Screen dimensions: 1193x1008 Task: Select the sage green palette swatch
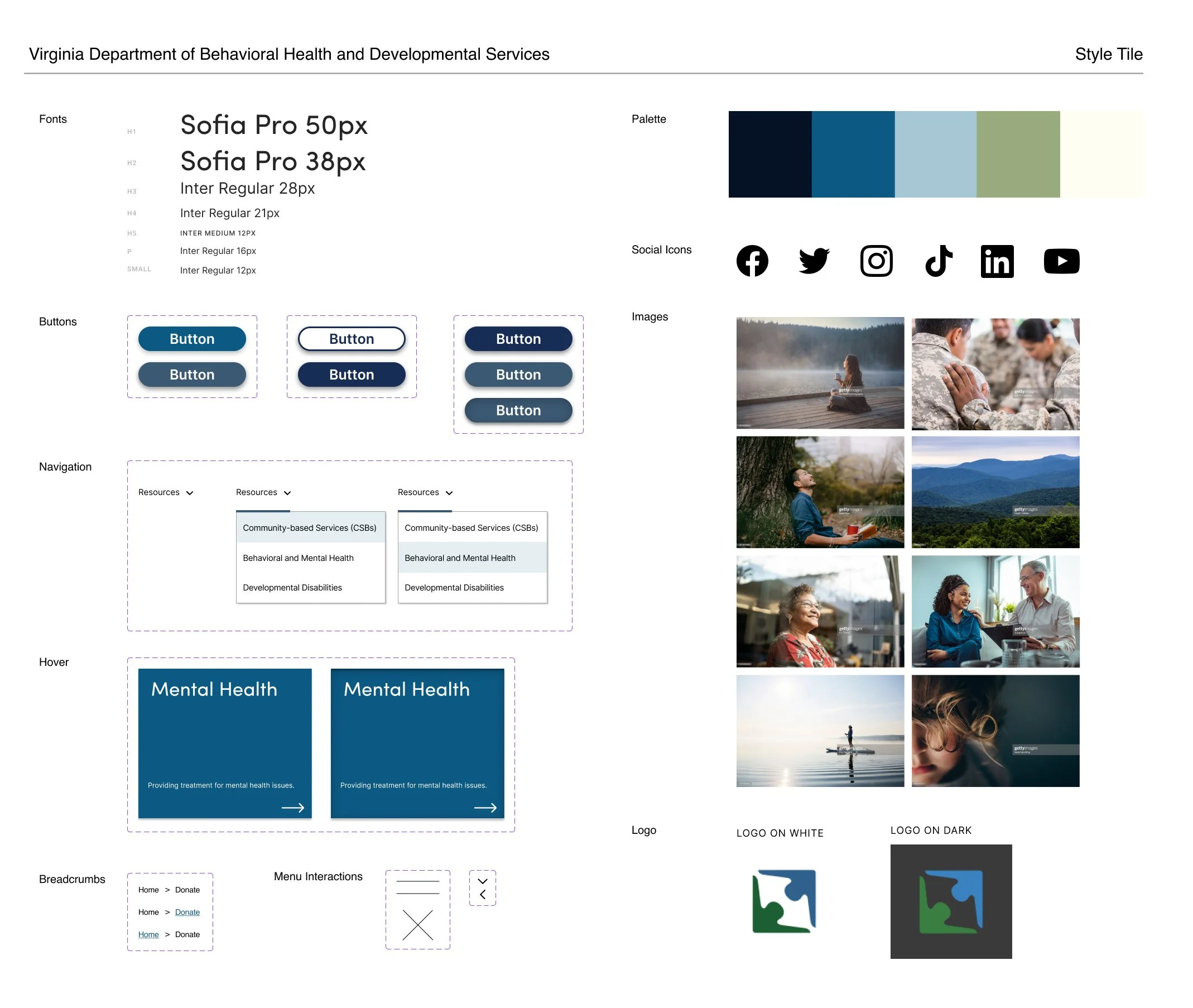click(x=1018, y=154)
